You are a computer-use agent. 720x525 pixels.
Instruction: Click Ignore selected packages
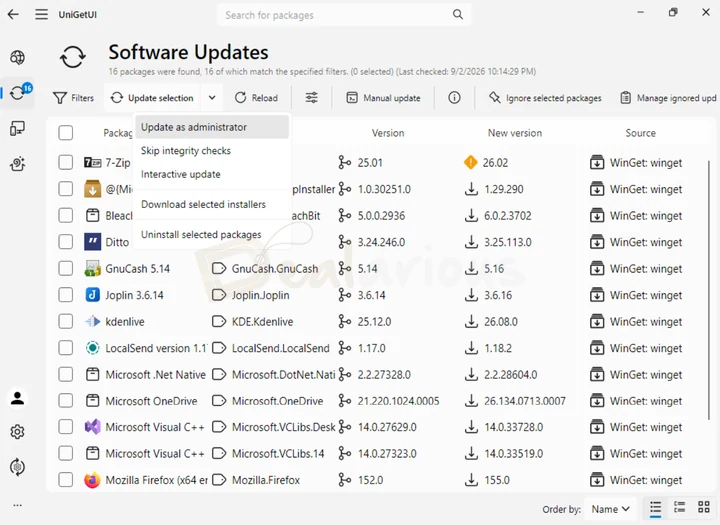(x=545, y=98)
